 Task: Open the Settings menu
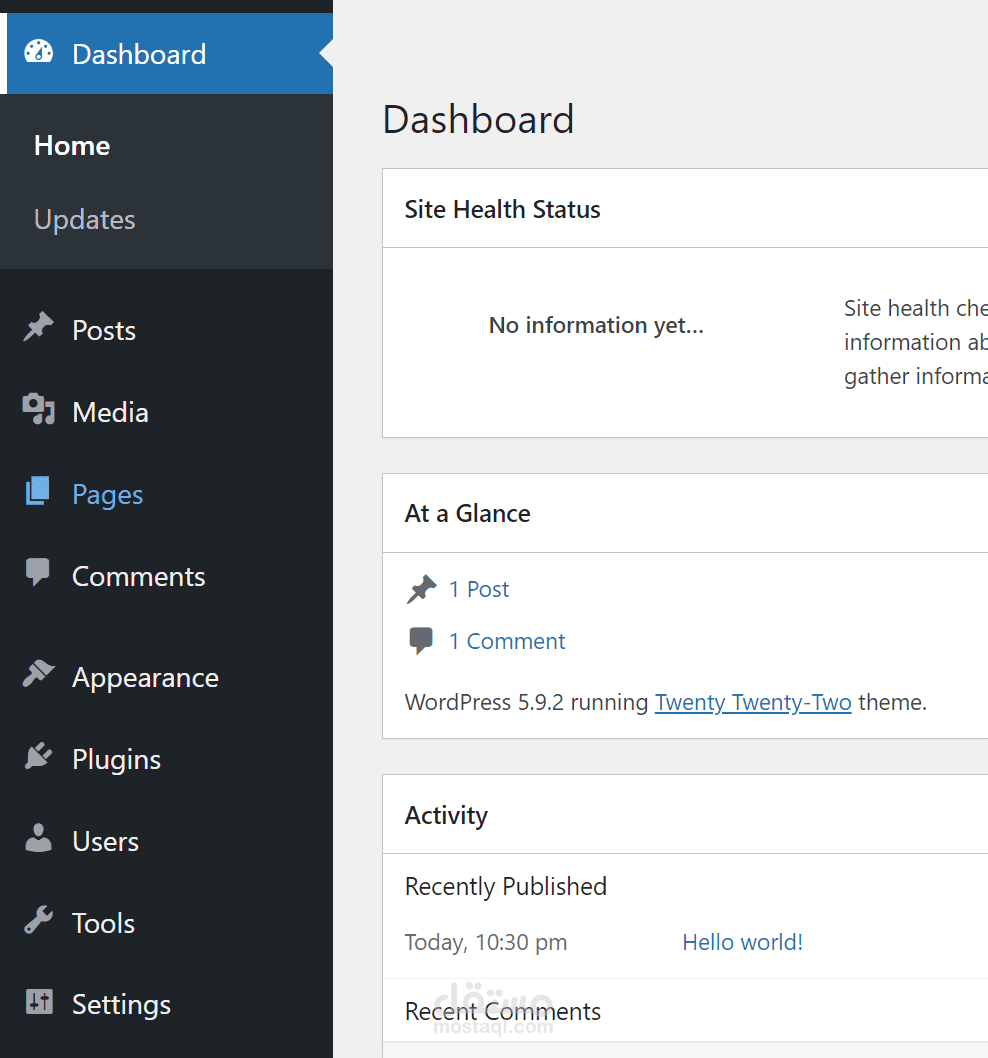(122, 1005)
